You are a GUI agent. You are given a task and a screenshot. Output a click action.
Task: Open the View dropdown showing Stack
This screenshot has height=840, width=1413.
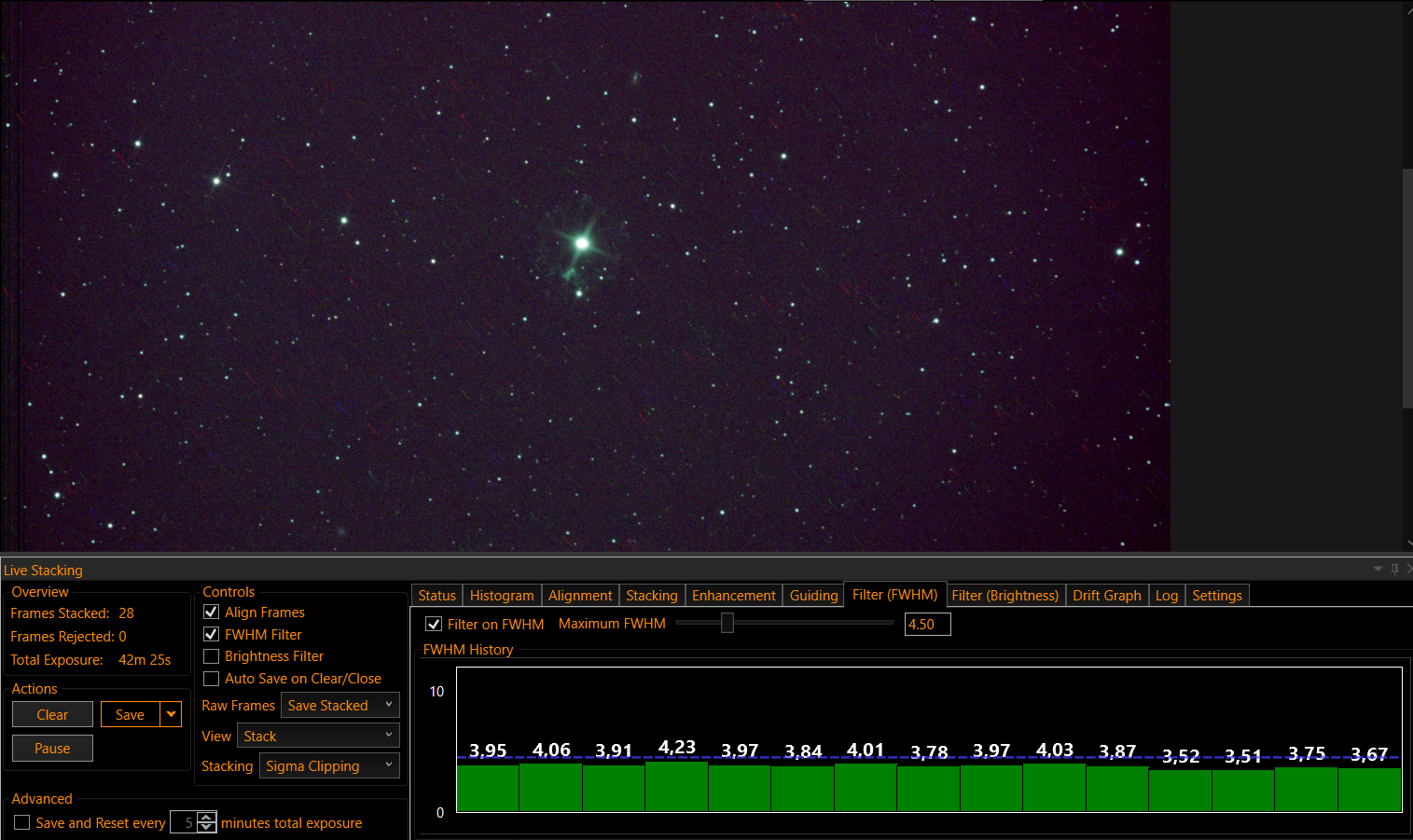[x=318, y=736]
